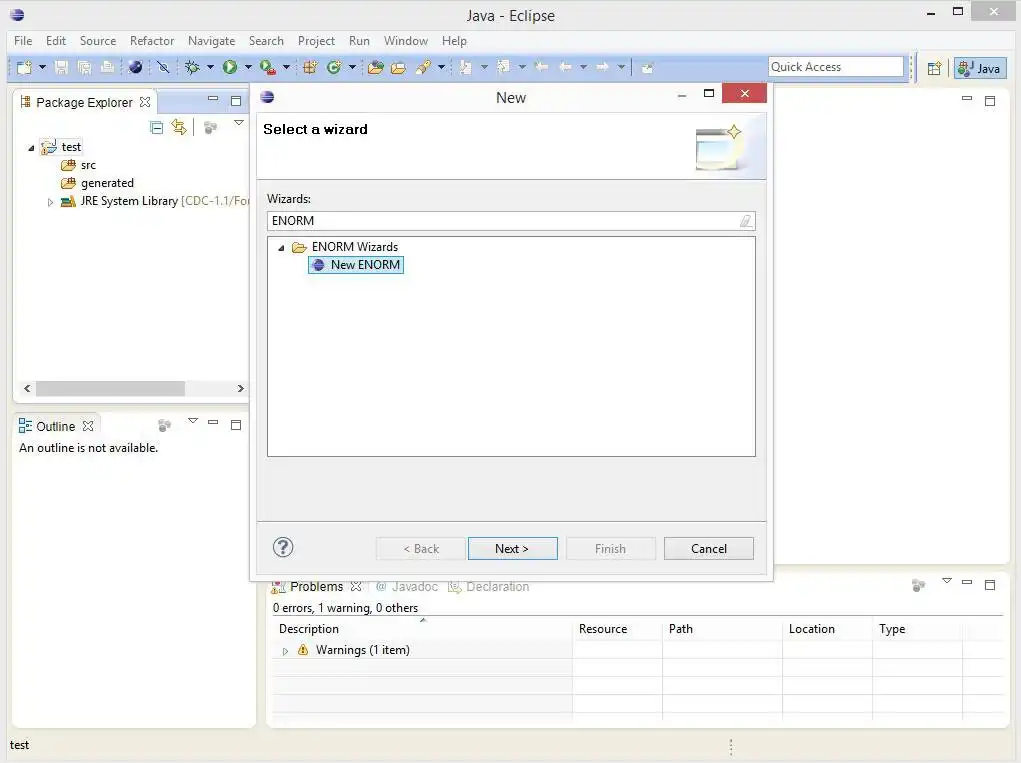Sort Problems by Resource column

point(617,629)
